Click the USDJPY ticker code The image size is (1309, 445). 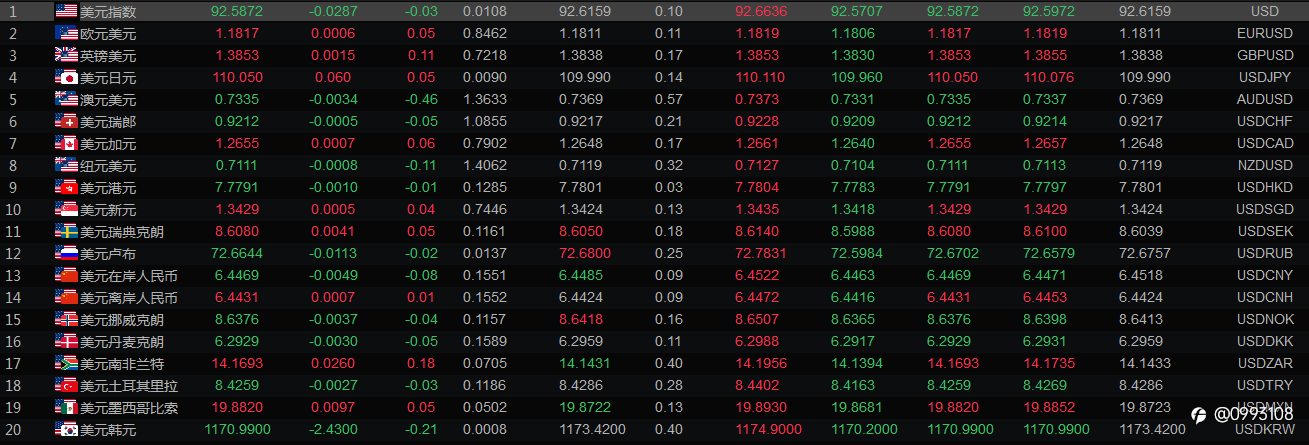click(1264, 78)
